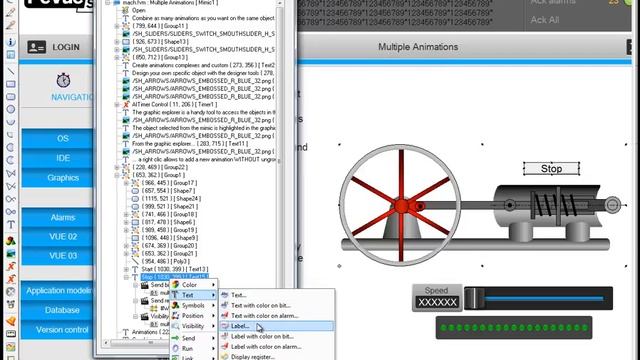The image size is (640, 360).
Task: Expand the Group18 node
Action: 127,214
